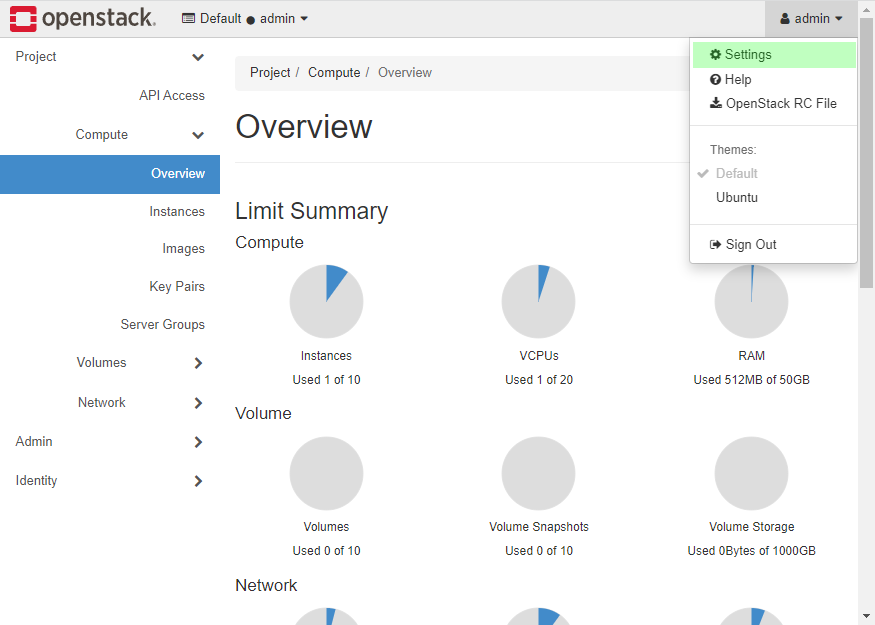
Task: Open the API Access page
Action: point(172,96)
